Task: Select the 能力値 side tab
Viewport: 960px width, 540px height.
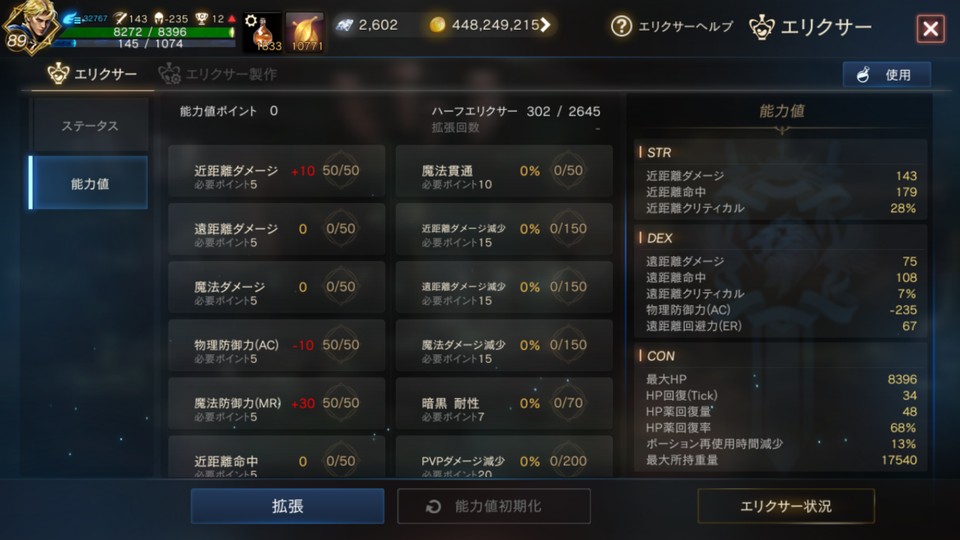Action: pyautogui.click(x=89, y=183)
